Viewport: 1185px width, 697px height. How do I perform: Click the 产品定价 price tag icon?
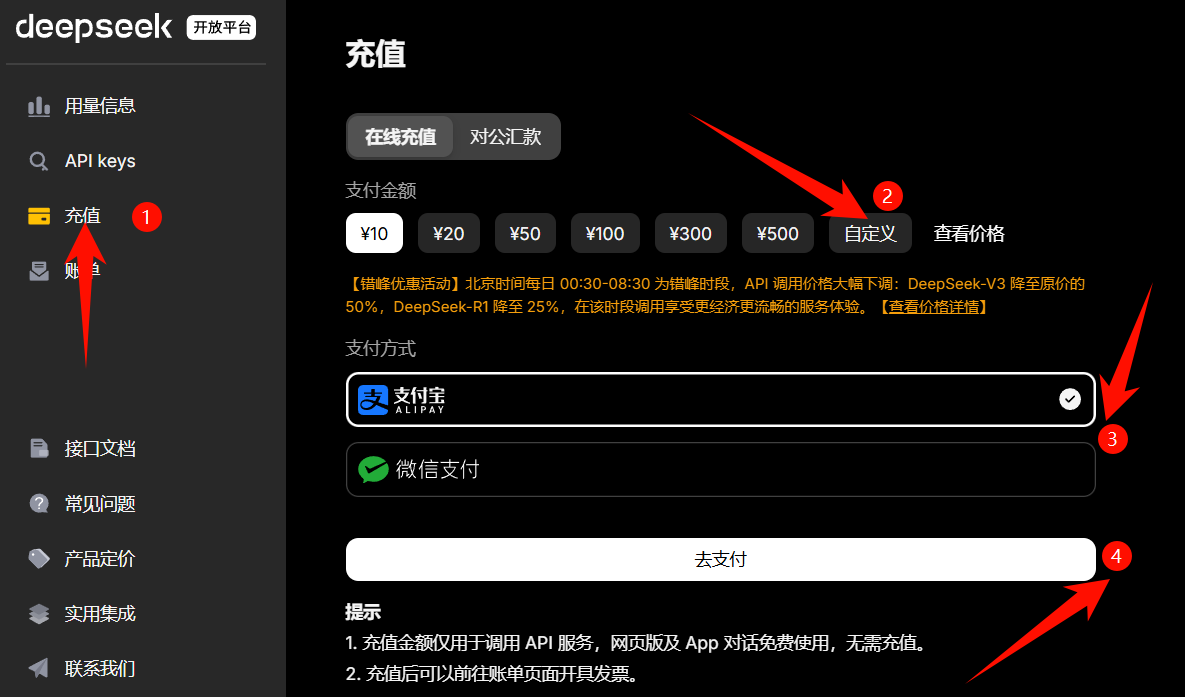[x=39, y=559]
